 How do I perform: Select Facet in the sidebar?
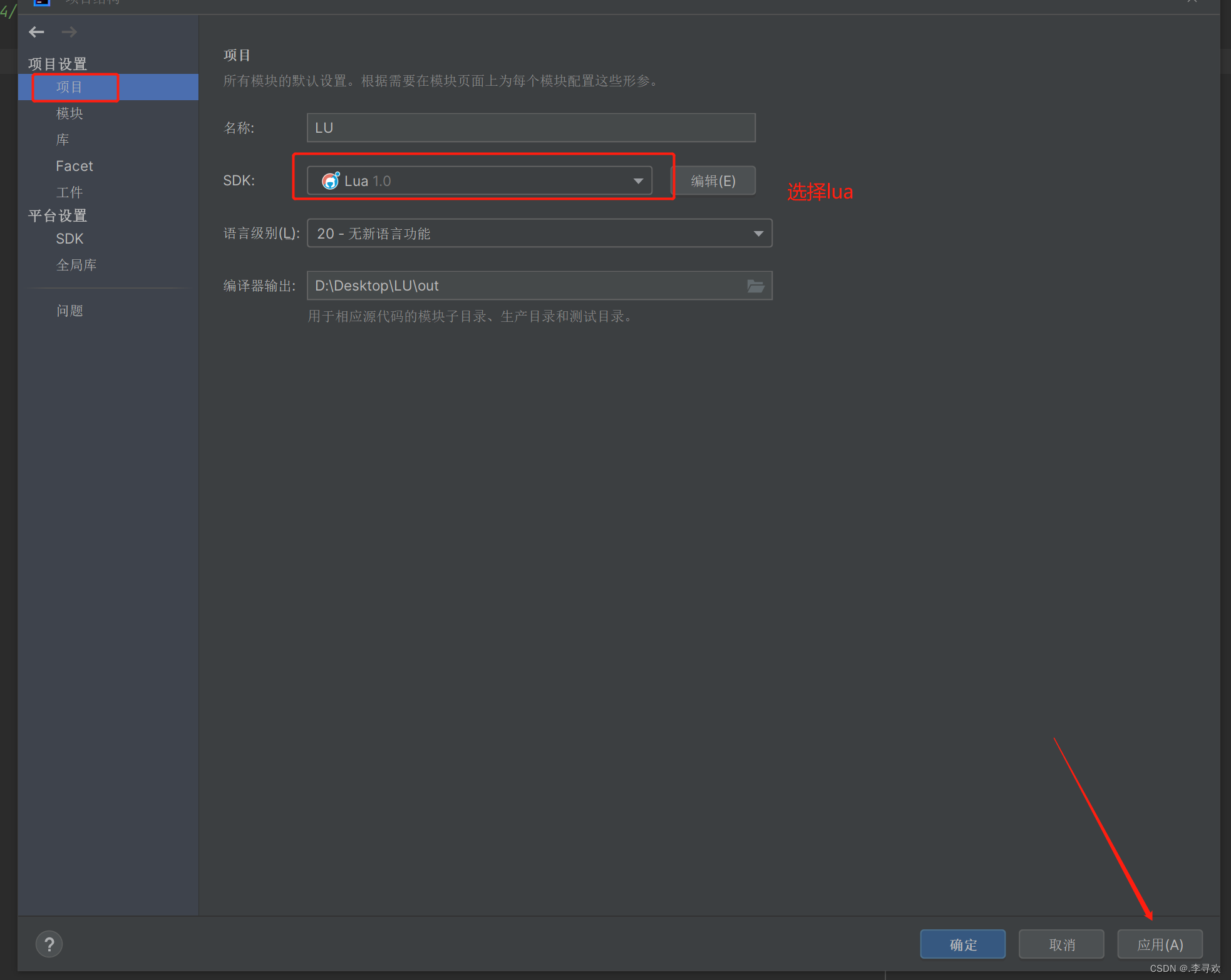[x=74, y=166]
